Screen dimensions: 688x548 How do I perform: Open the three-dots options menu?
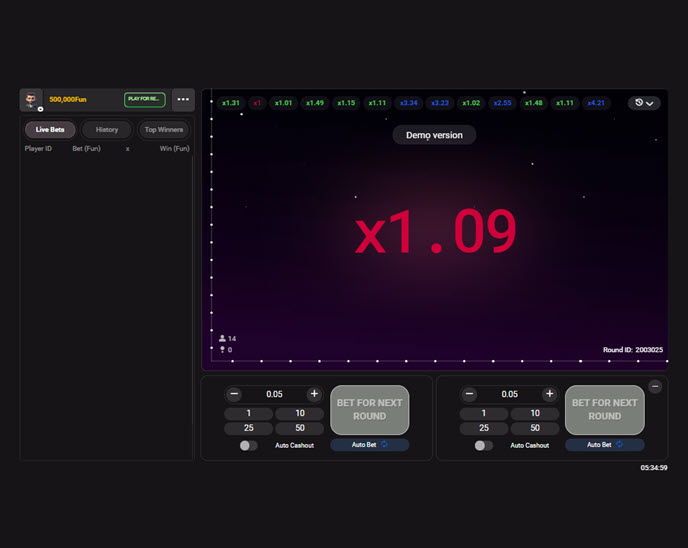coord(183,100)
